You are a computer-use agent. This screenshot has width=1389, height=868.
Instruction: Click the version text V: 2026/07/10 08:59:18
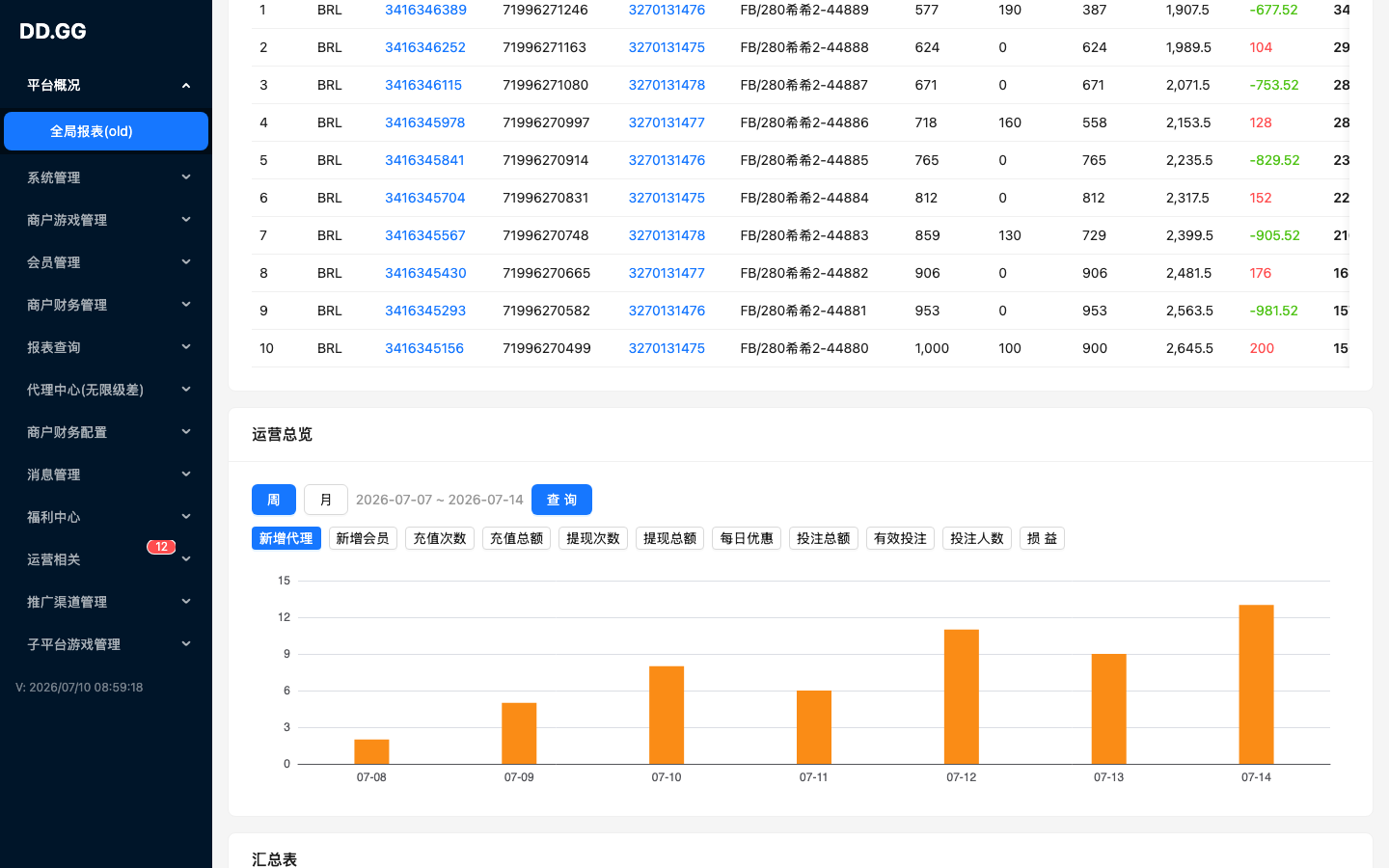point(79,688)
